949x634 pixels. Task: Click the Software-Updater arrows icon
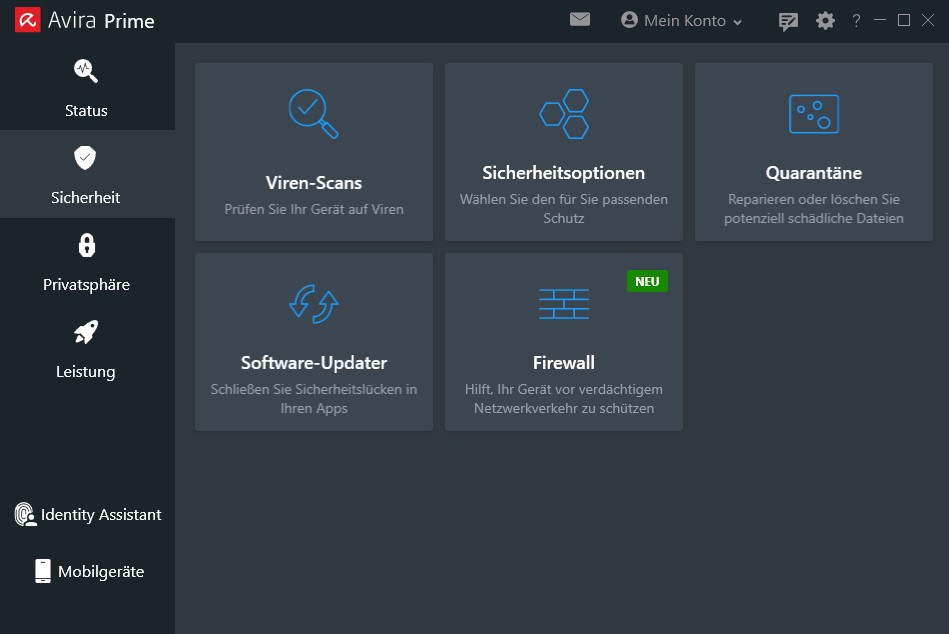point(313,303)
